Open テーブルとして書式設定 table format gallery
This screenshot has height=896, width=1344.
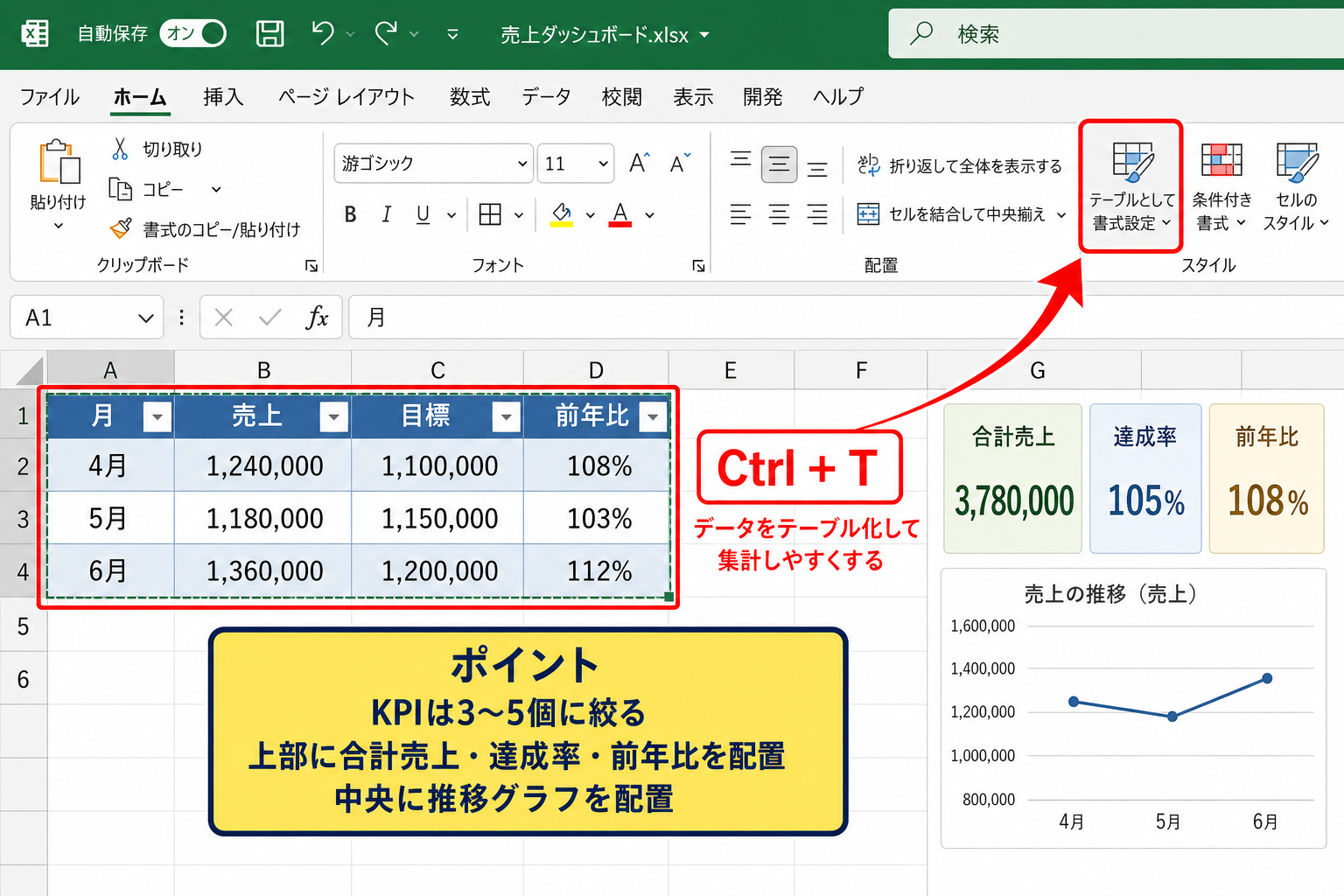pyautogui.click(x=1131, y=186)
